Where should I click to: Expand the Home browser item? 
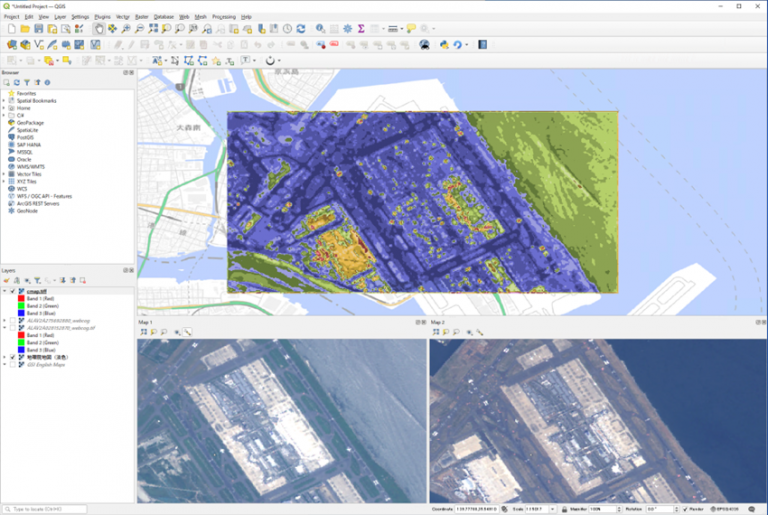[4, 108]
